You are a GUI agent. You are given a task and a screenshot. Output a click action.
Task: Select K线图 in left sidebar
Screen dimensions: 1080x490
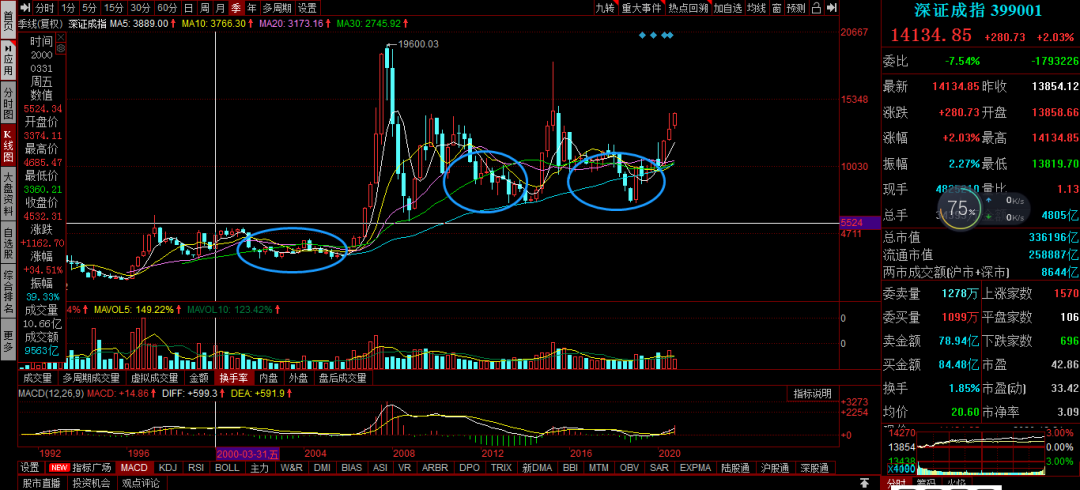(x=8, y=146)
